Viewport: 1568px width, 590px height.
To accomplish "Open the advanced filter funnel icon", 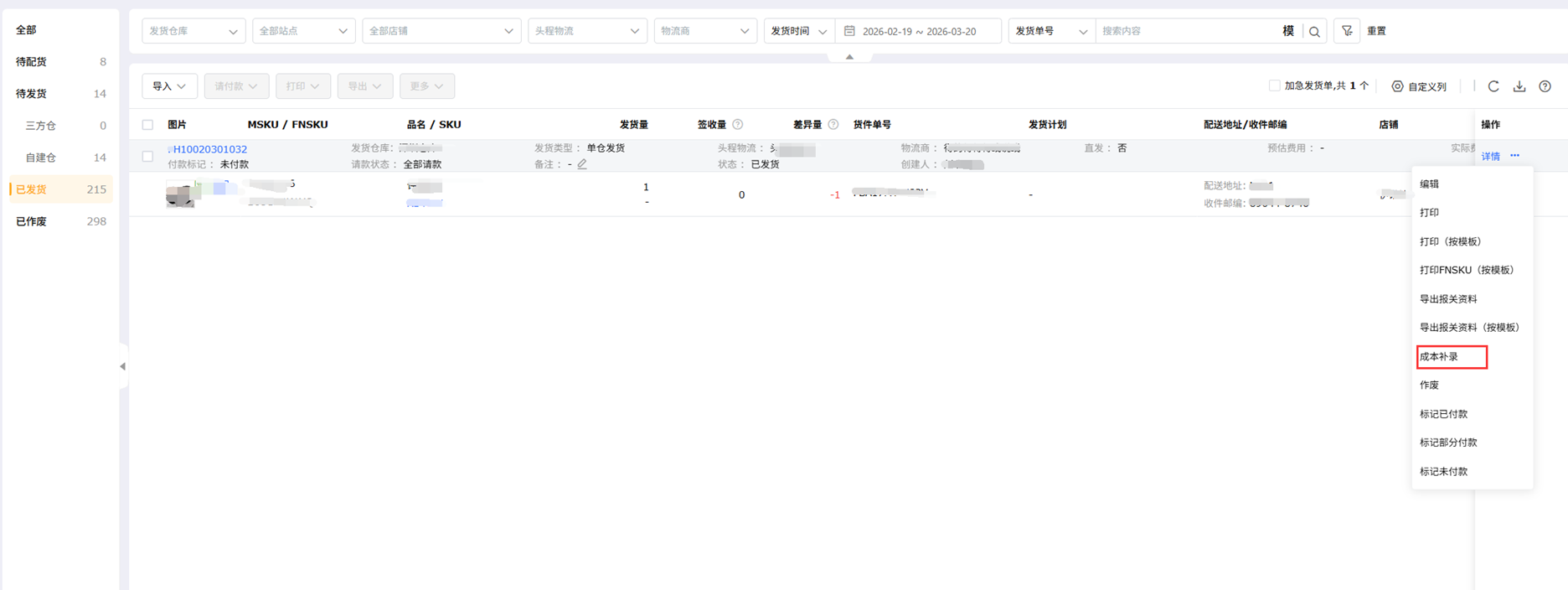I will pos(1347,31).
